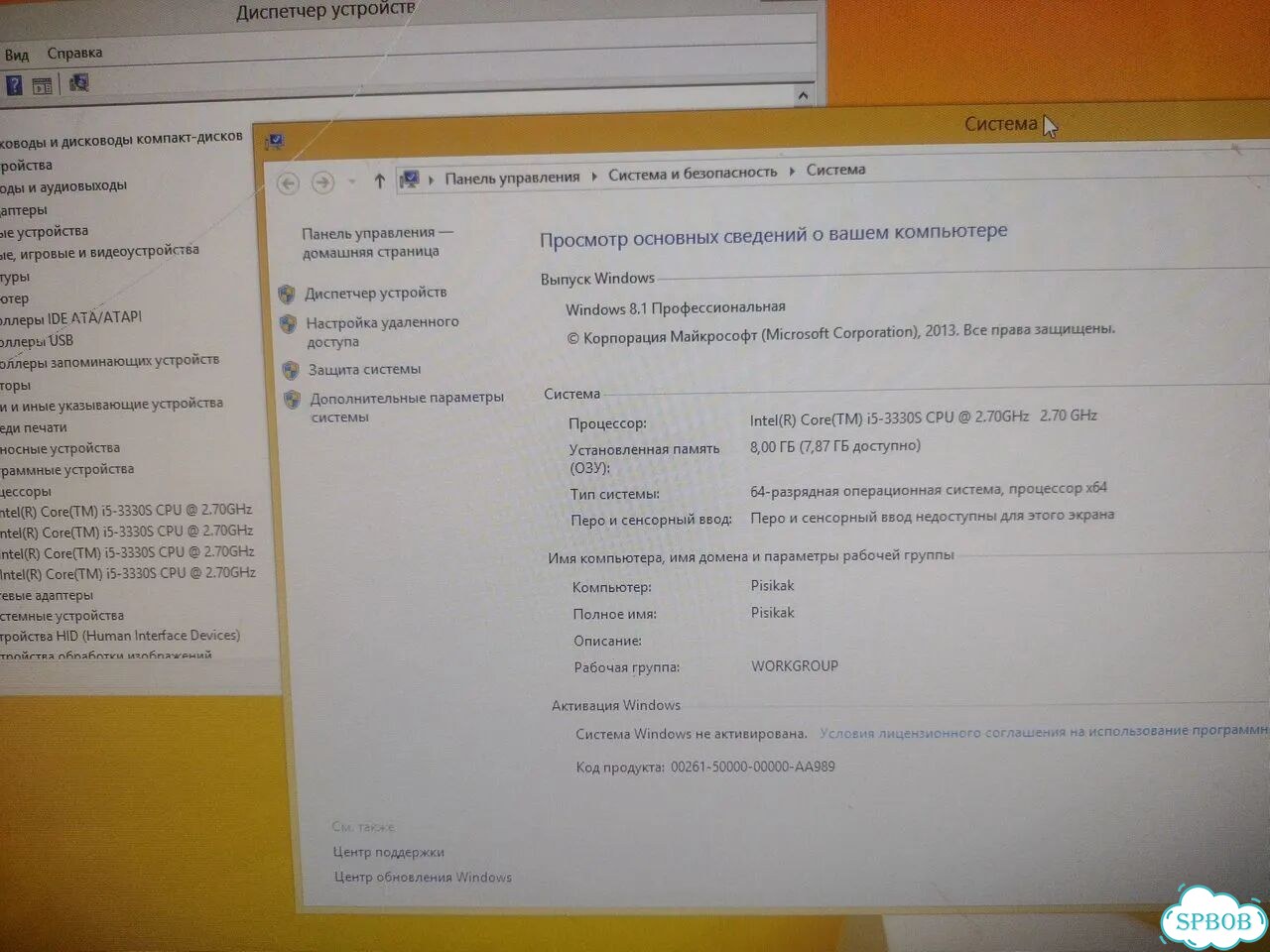1270x952 pixels.
Task: Select the processors category in Device Manager
Action: pos(26,491)
